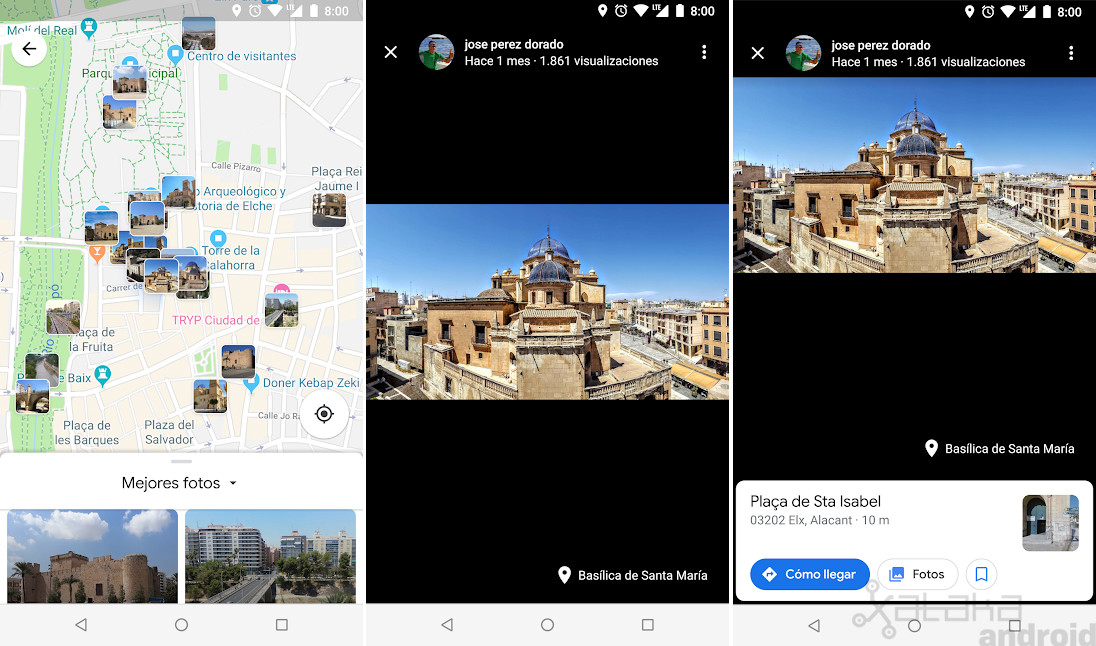This screenshot has height=646, width=1096.
Task: Toggle the bookmark save for Plaça de Sta Isabel
Action: [981, 574]
